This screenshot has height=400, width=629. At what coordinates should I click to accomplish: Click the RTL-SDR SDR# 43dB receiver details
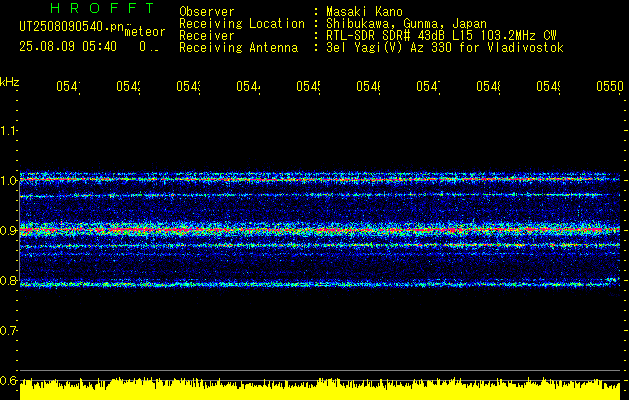click(441, 36)
